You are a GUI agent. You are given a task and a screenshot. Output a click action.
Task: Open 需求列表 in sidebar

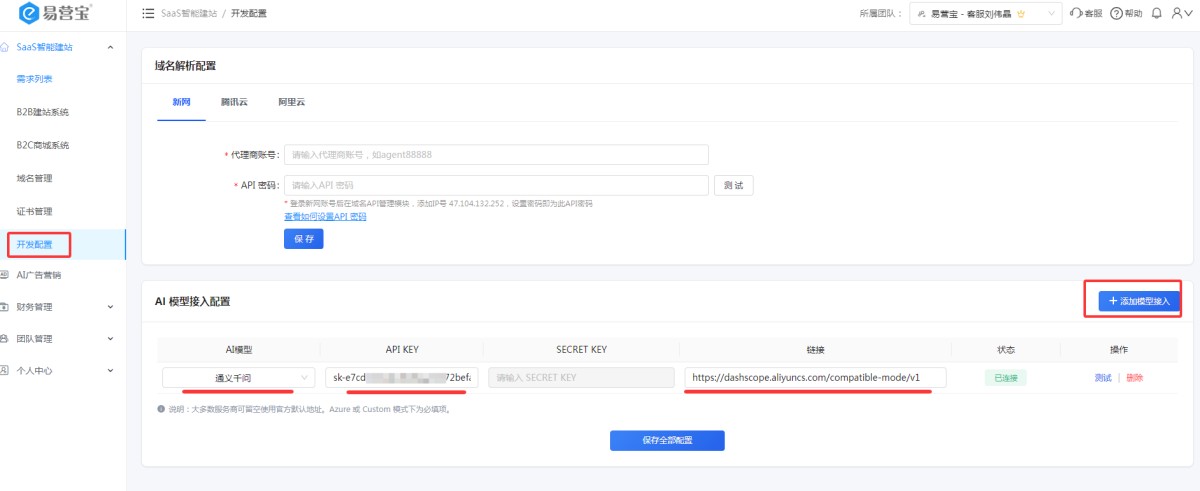coord(35,79)
